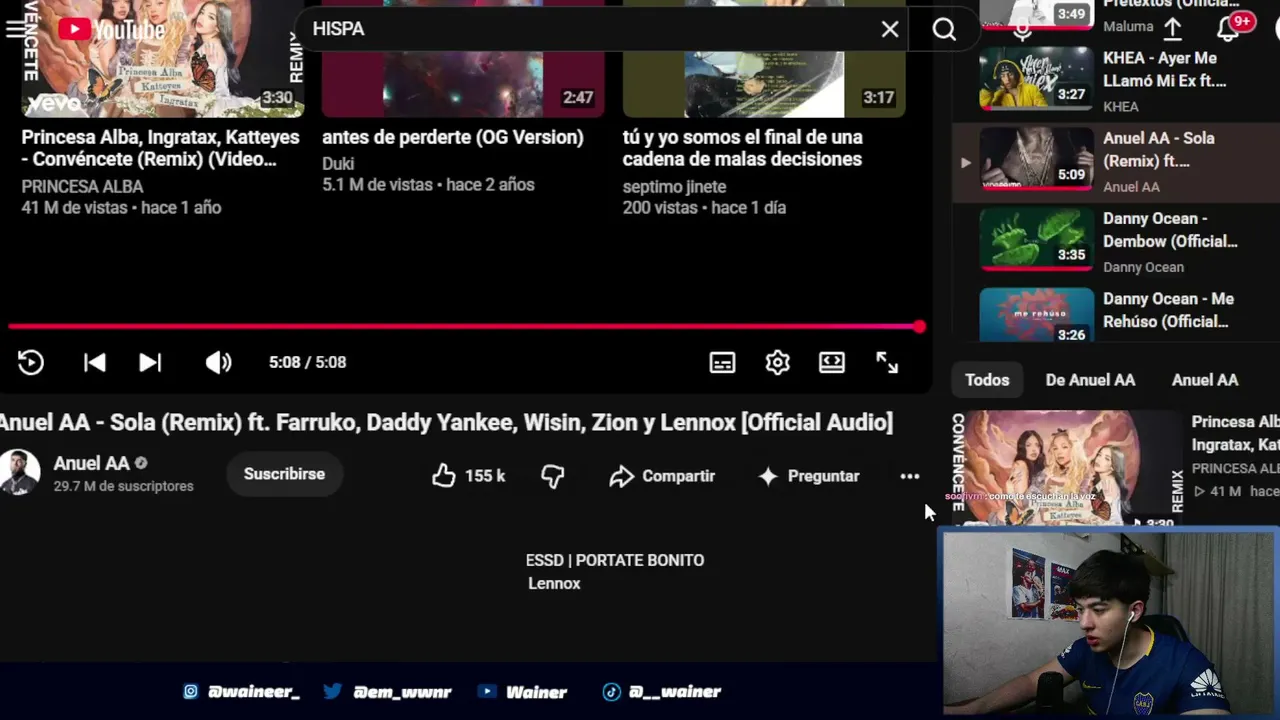Dislike the video with thumbs down
Viewport: 1280px width, 720px height.
553,476
